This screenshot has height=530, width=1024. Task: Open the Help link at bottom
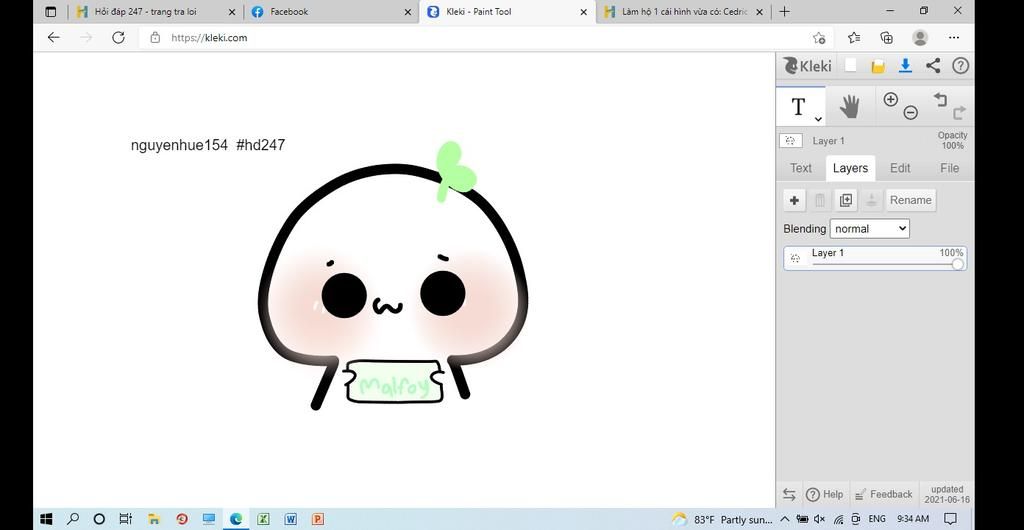[x=824, y=495]
